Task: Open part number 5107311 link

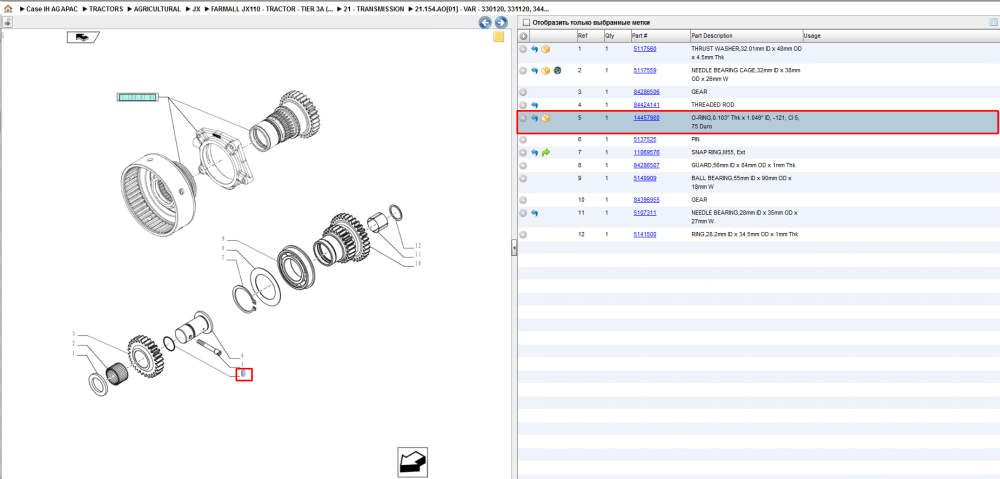Action: 645,212
